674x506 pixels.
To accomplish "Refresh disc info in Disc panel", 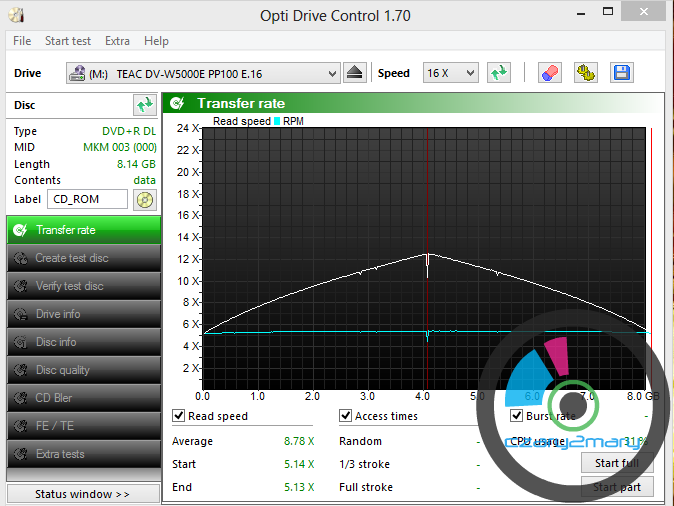I will (x=145, y=105).
